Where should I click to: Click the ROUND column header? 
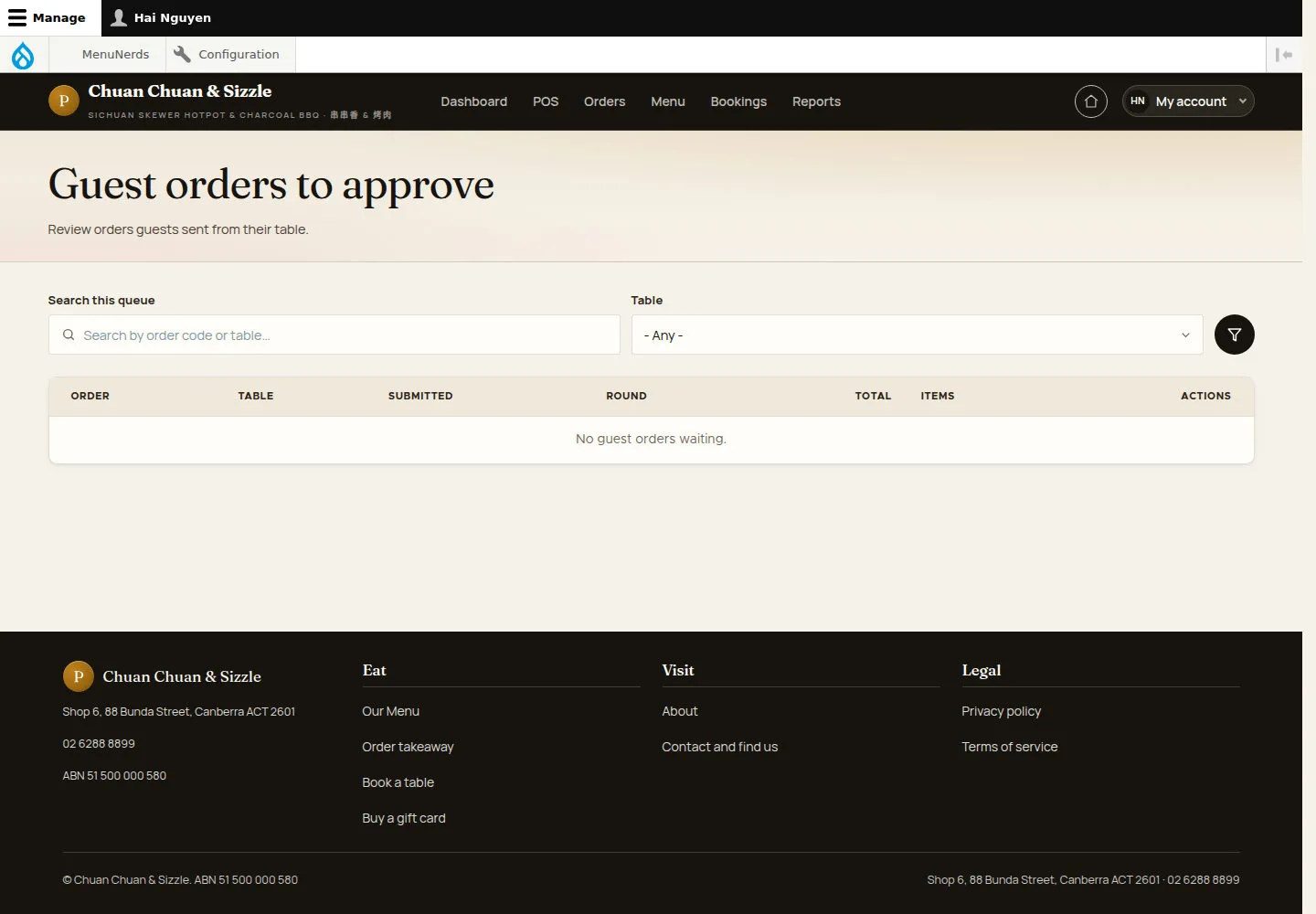pos(626,396)
